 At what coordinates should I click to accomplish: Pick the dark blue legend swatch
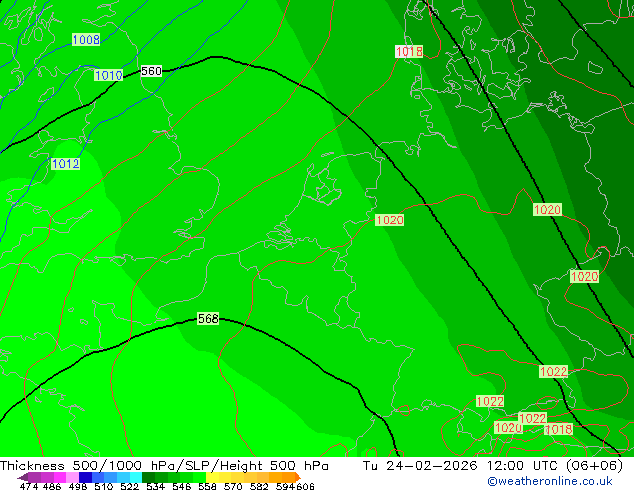coord(85,477)
